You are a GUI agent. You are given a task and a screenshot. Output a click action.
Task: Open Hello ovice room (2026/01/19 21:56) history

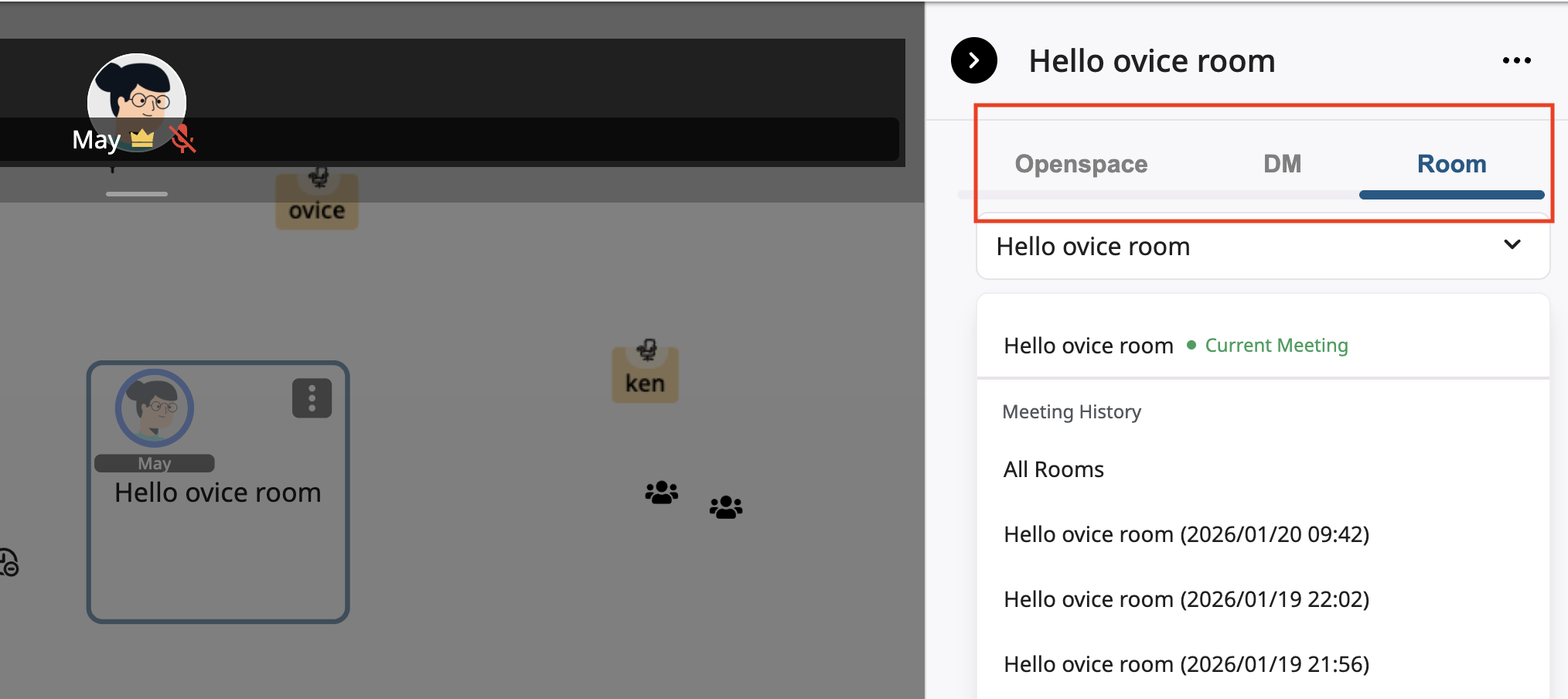coord(1186,664)
